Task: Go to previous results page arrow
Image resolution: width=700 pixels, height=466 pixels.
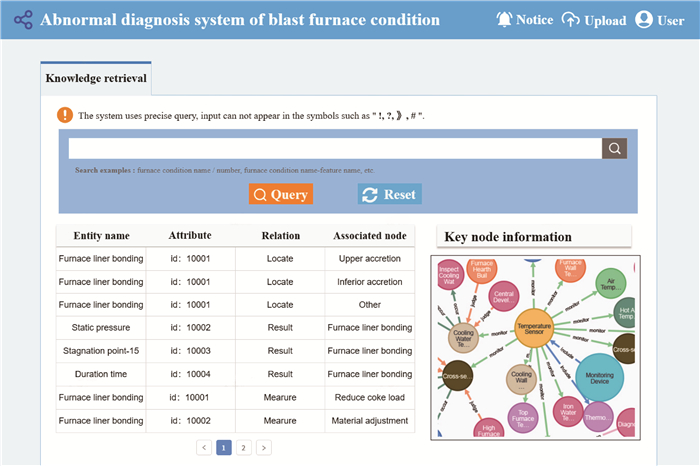Action: (x=204, y=448)
